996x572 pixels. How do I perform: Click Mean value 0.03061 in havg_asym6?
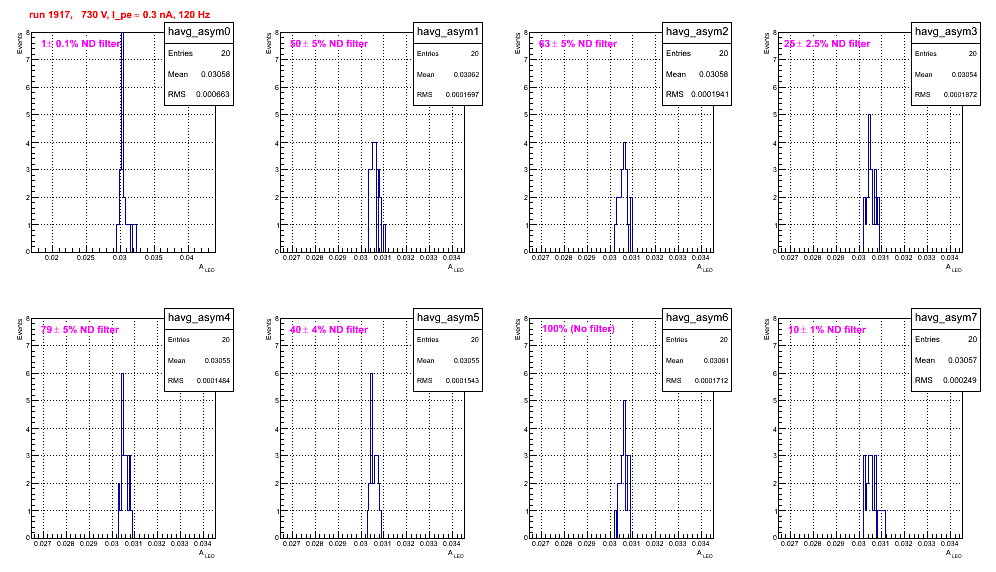(715, 360)
